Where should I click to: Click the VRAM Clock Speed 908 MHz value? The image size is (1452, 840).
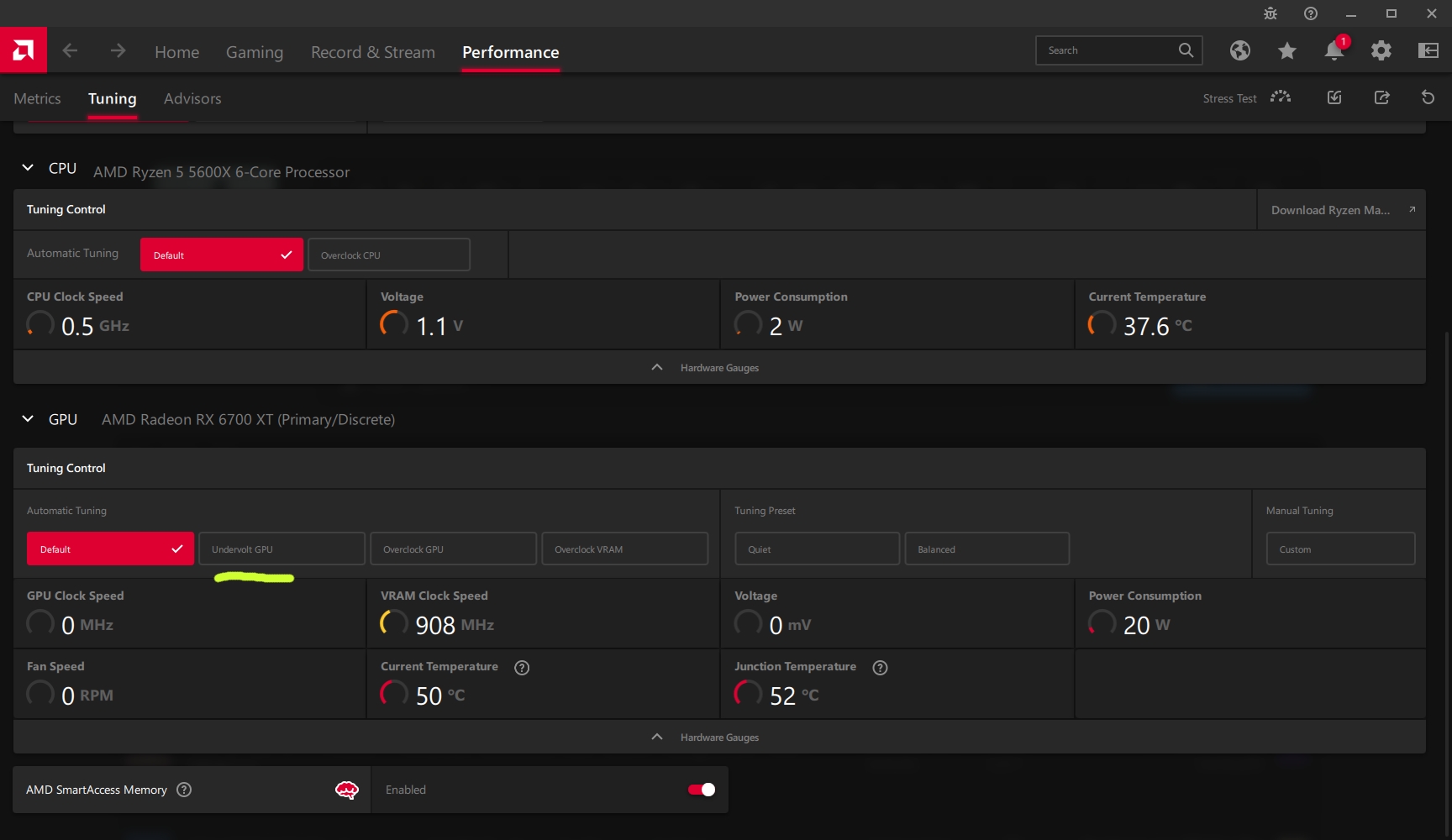(x=455, y=625)
